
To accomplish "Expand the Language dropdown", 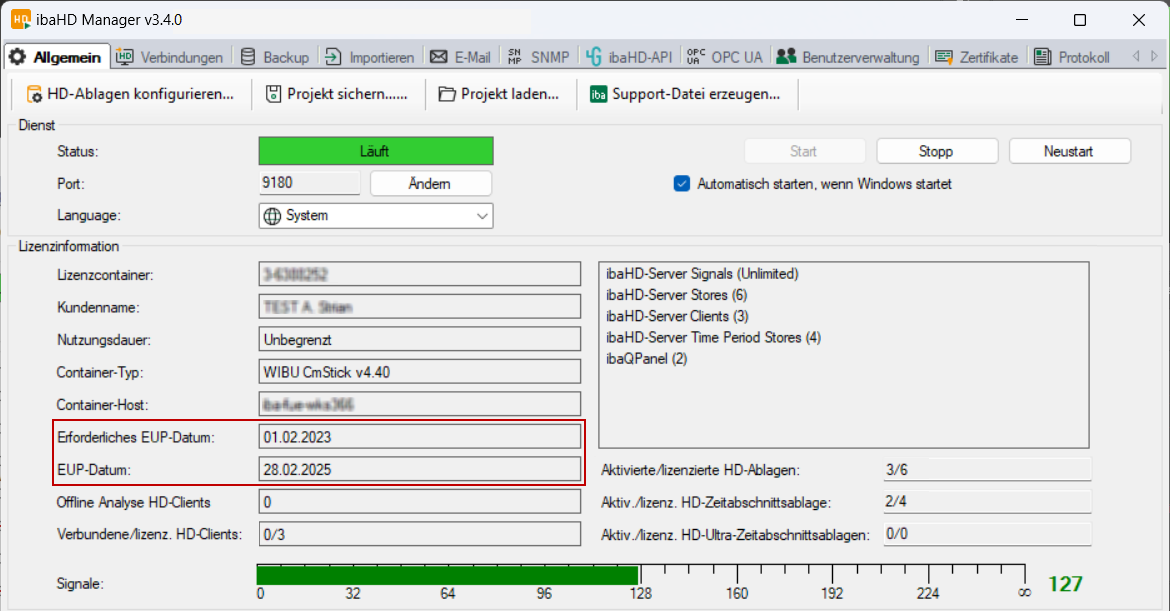I will pos(483,215).
